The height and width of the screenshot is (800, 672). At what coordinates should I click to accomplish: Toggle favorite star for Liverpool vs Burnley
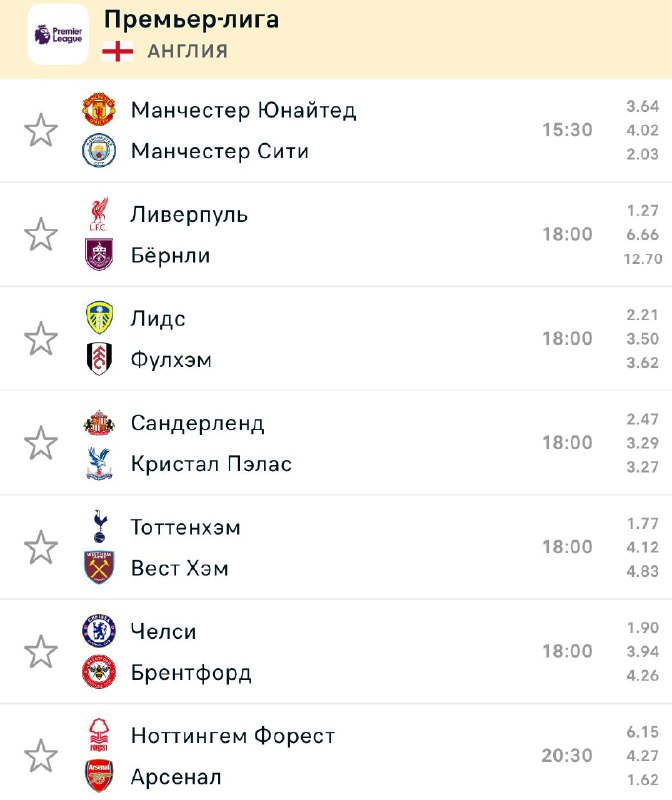coord(41,234)
